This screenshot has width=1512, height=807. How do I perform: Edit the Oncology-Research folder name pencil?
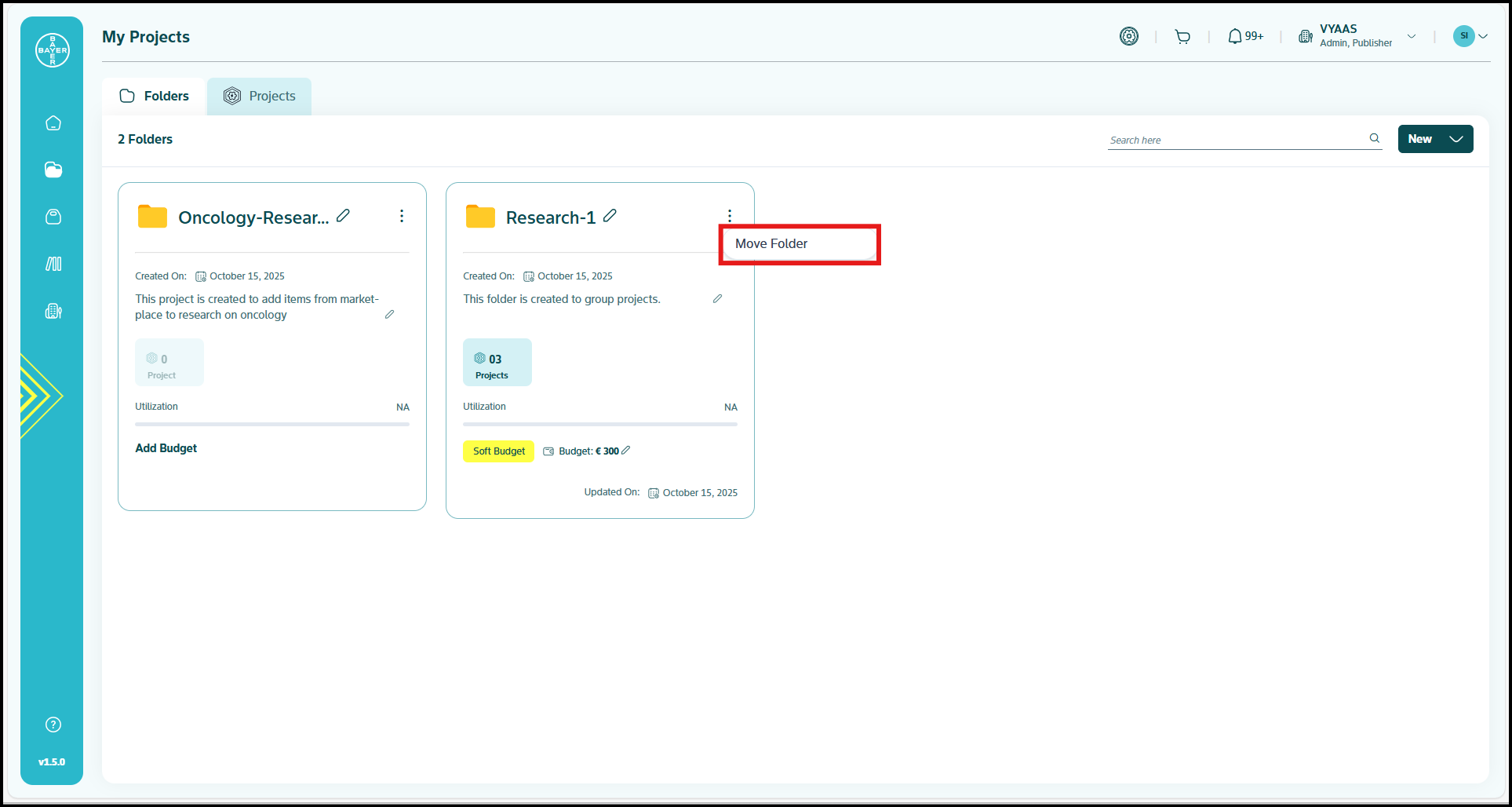coord(343,216)
